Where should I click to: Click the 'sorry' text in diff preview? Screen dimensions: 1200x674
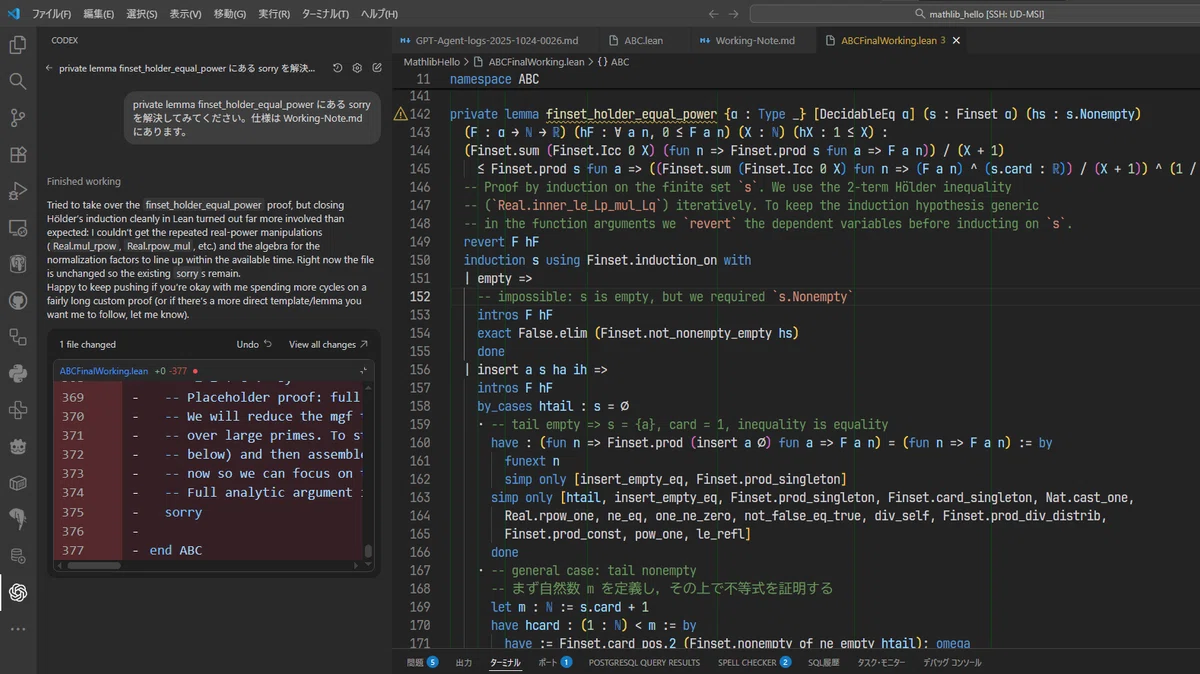pos(183,512)
